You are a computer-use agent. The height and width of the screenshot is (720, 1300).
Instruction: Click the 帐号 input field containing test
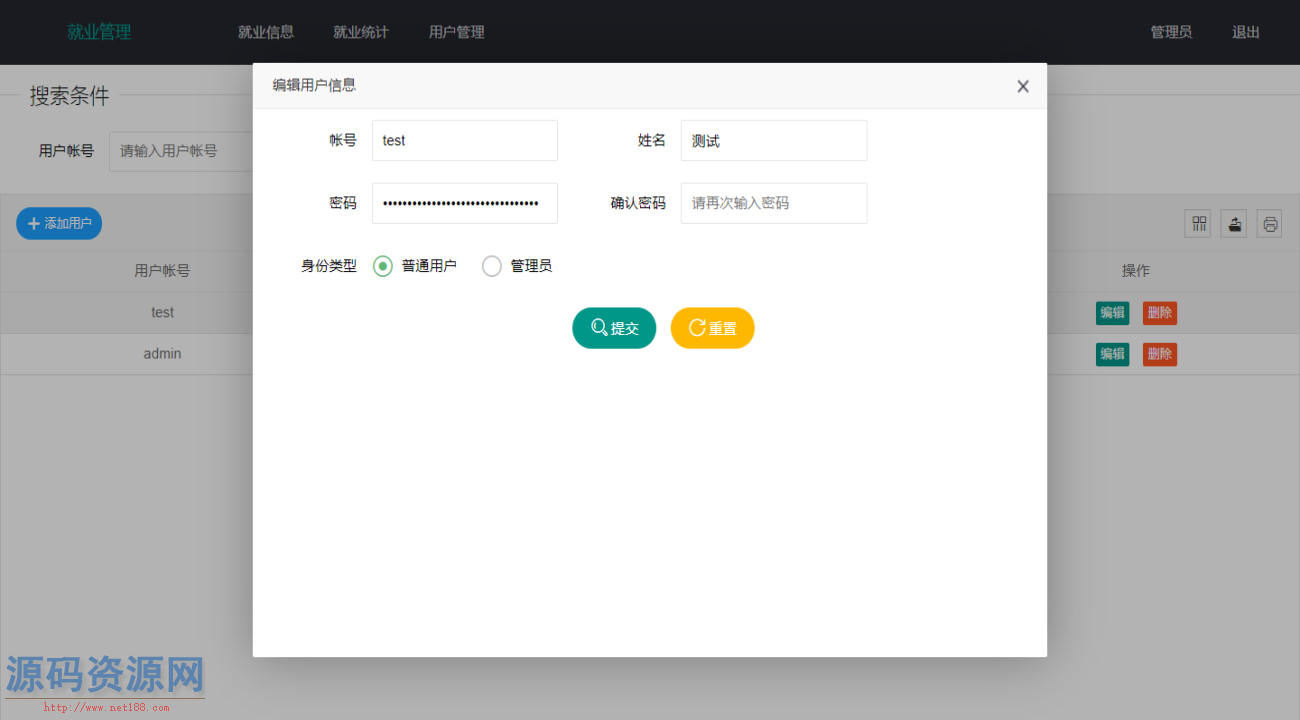pos(465,141)
